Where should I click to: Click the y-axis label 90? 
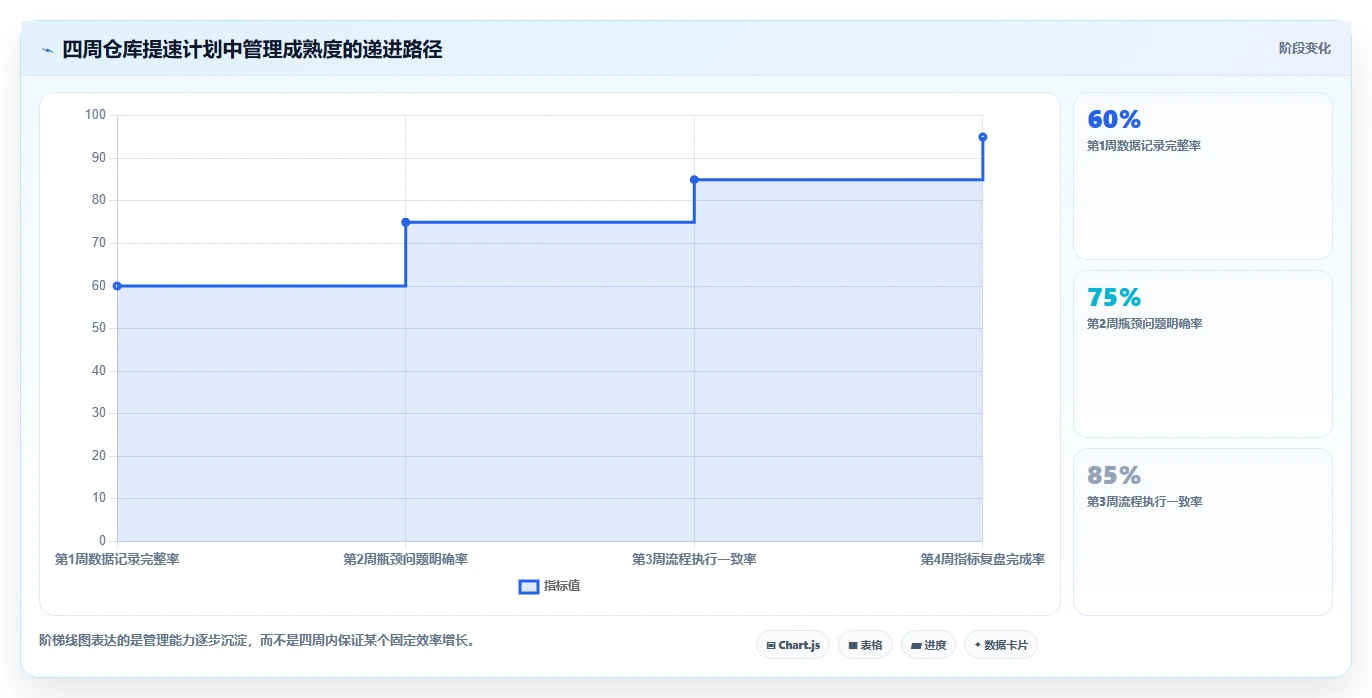(x=98, y=158)
